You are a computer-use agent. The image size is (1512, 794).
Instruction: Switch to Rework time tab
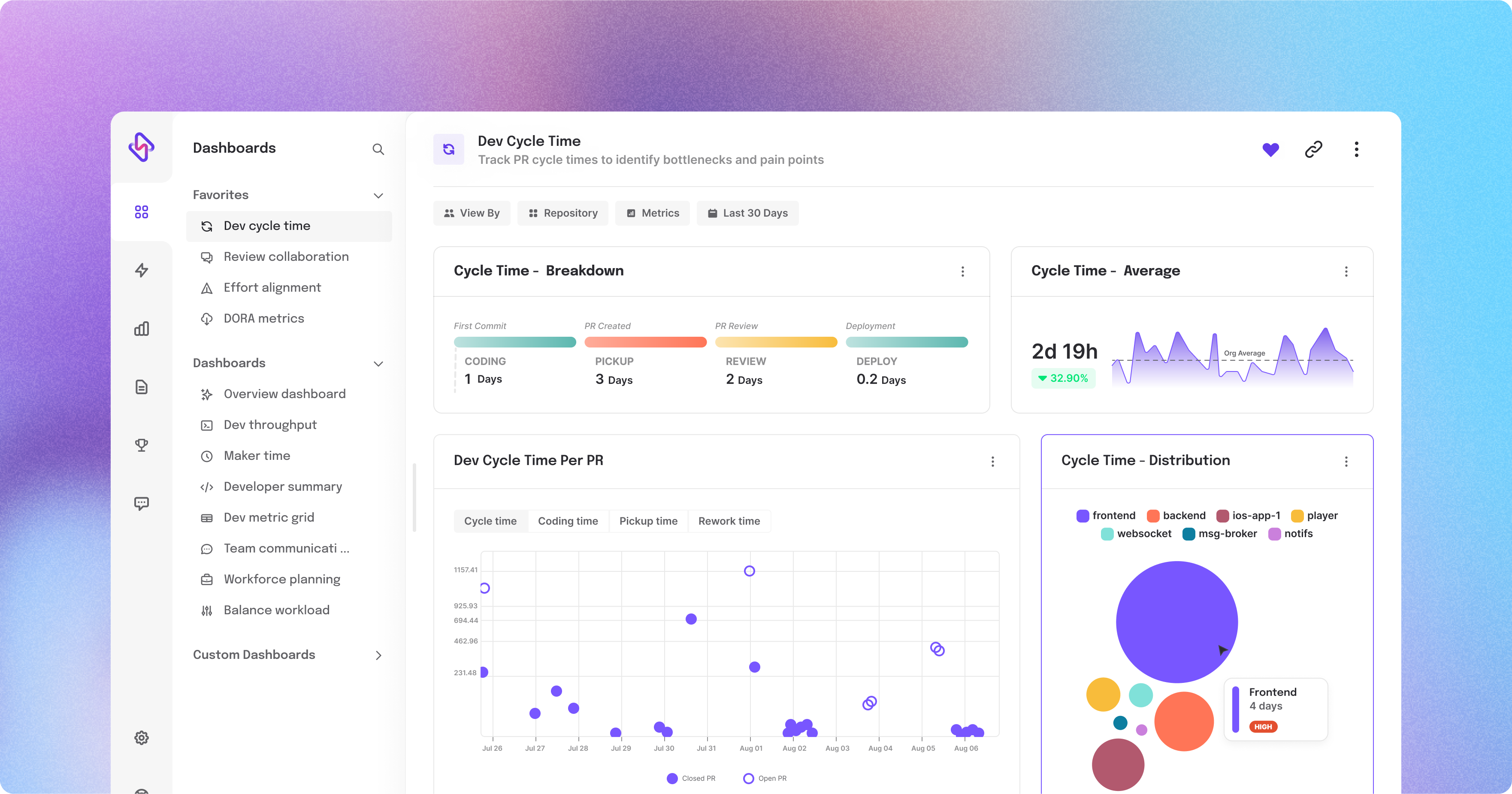[729, 521]
